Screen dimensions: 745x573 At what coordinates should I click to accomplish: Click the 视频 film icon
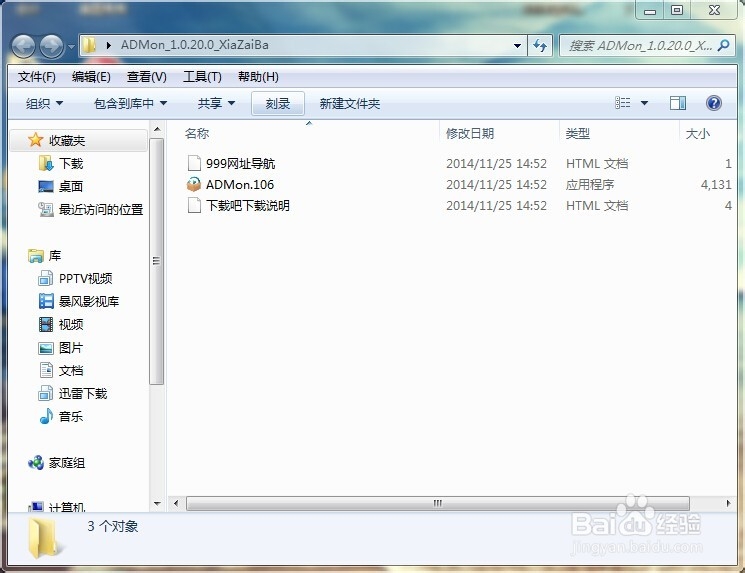[x=46, y=324]
